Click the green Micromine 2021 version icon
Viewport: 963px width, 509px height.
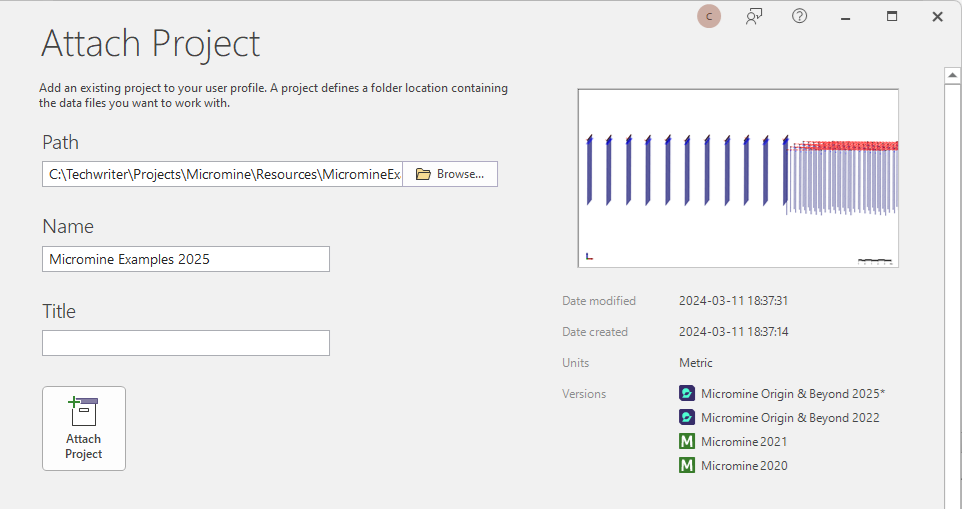point(687,441)
